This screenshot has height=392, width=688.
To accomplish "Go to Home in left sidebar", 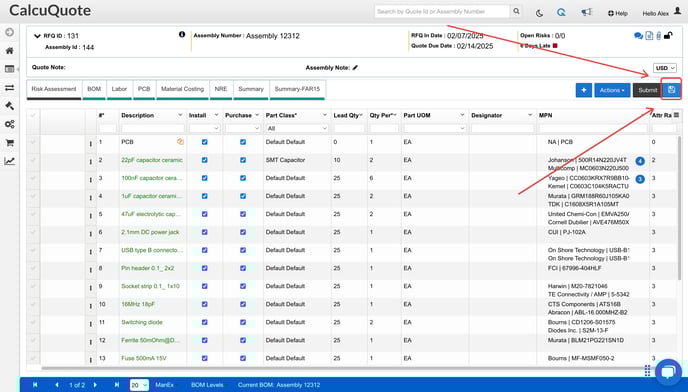I will 9,51.
